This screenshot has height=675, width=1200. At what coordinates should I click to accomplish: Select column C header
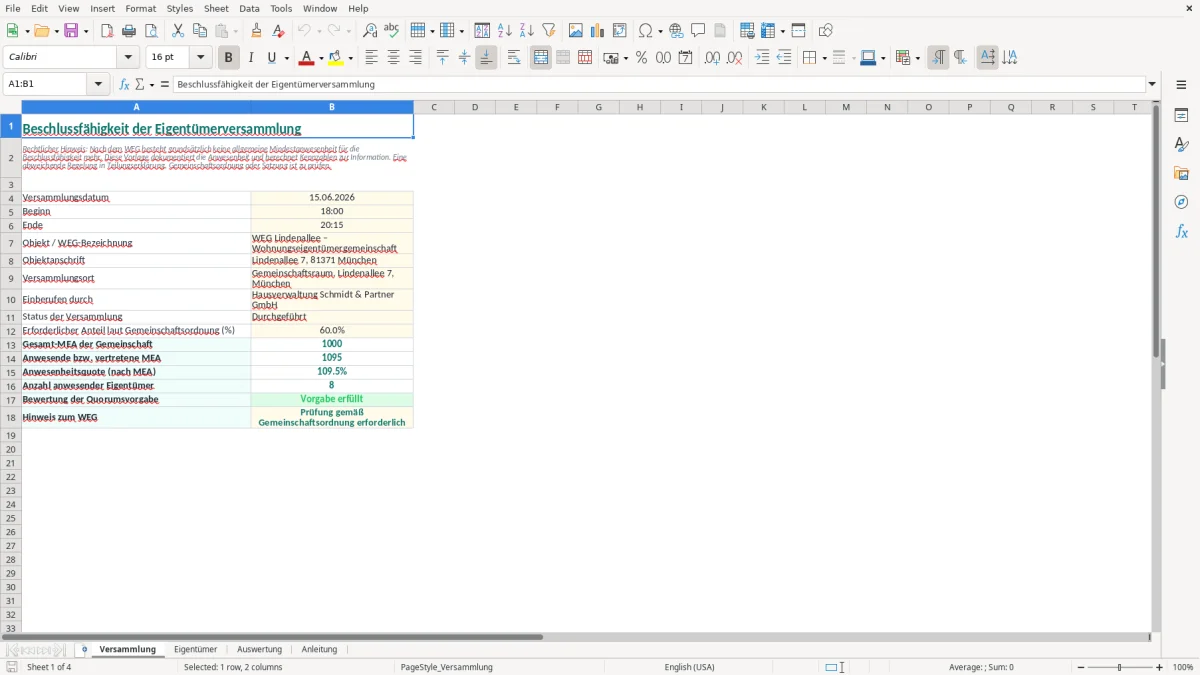(434, 107)
